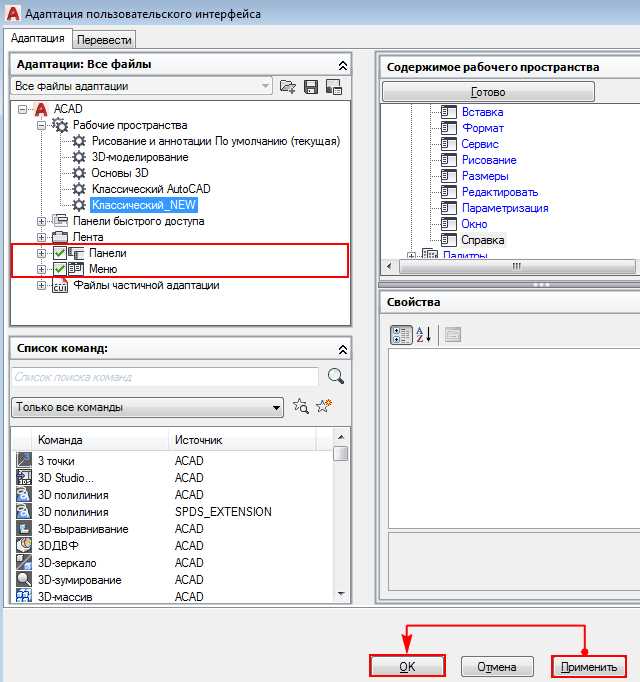
Task: Collapse the ACAD tree root
Action: tap(22, 109)
